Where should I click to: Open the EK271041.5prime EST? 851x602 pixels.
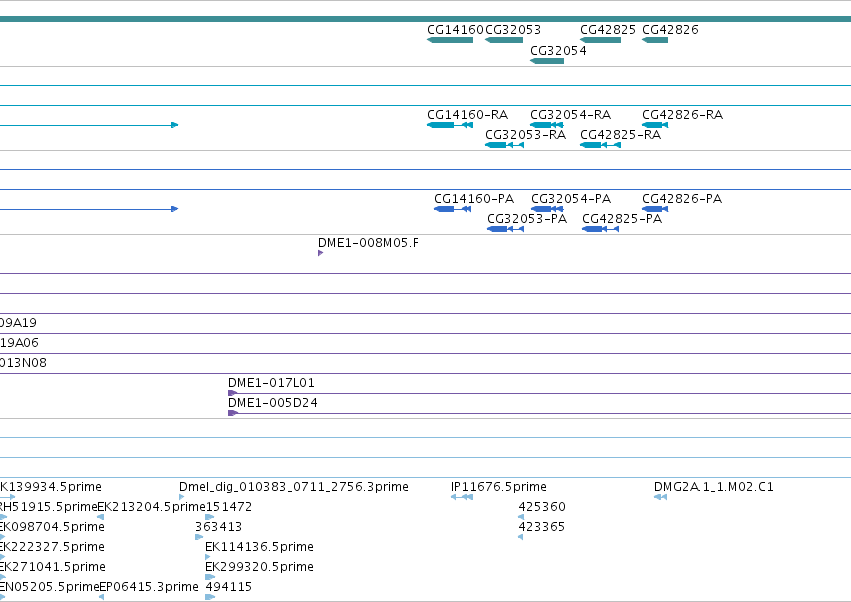click(x=3, y=577)
